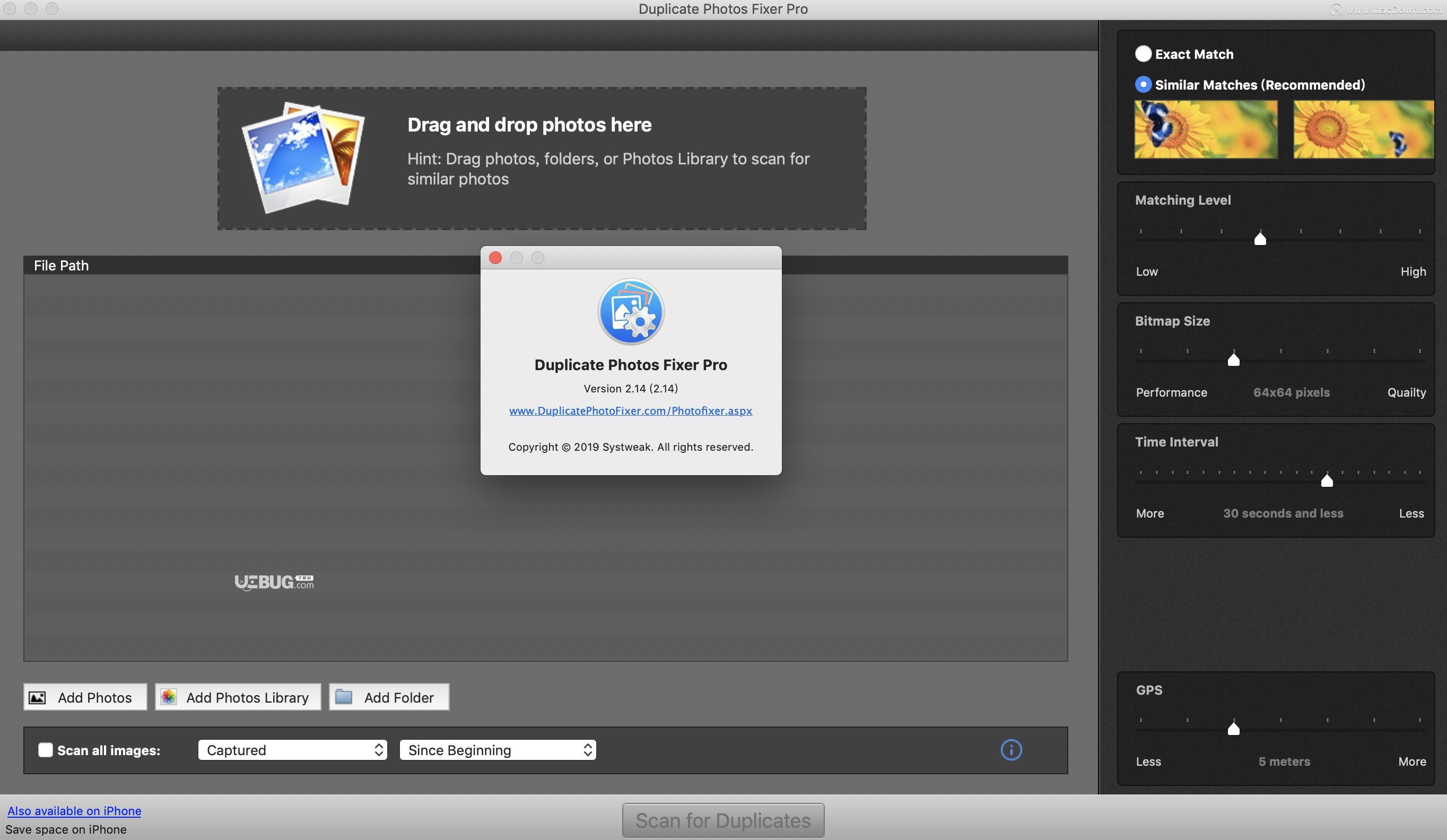Click the Photos flower icon on Add Photos Library
Viewport: 1447px width, 840px height.
(168, 697)
